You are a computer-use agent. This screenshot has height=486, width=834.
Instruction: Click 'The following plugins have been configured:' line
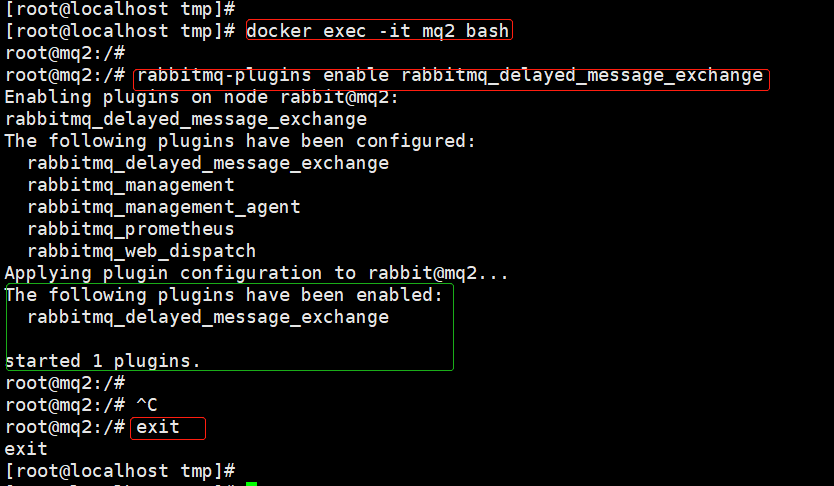(x=240, y=141)
